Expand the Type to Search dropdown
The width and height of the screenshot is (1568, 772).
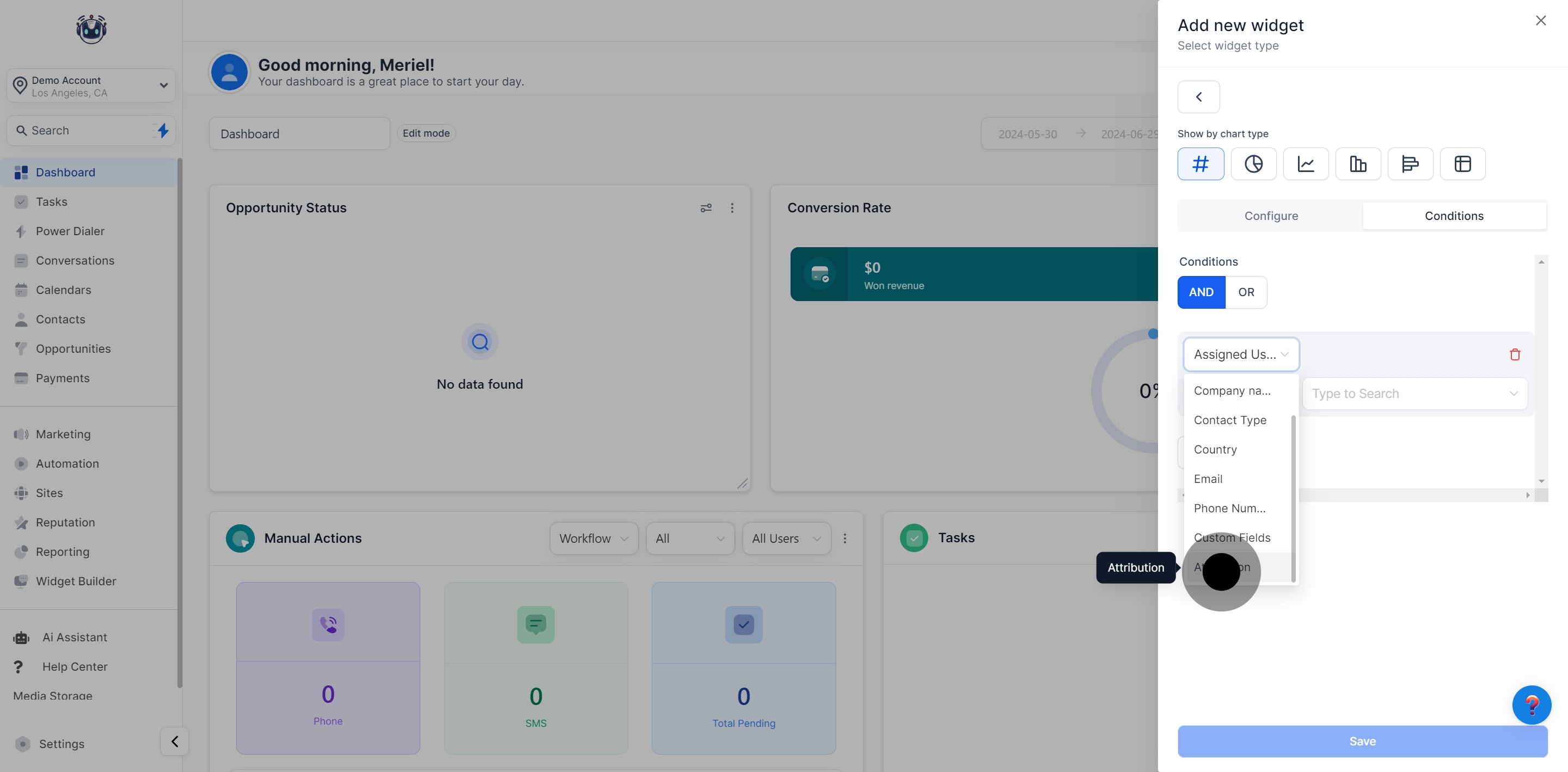pyautogui.click(x=1414, y=394)
